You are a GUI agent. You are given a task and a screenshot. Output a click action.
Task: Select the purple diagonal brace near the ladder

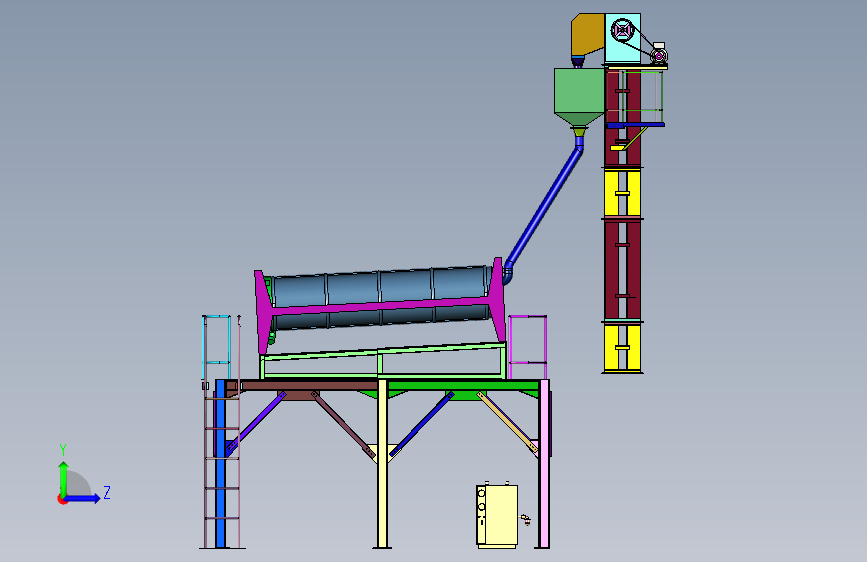(255, 423)
